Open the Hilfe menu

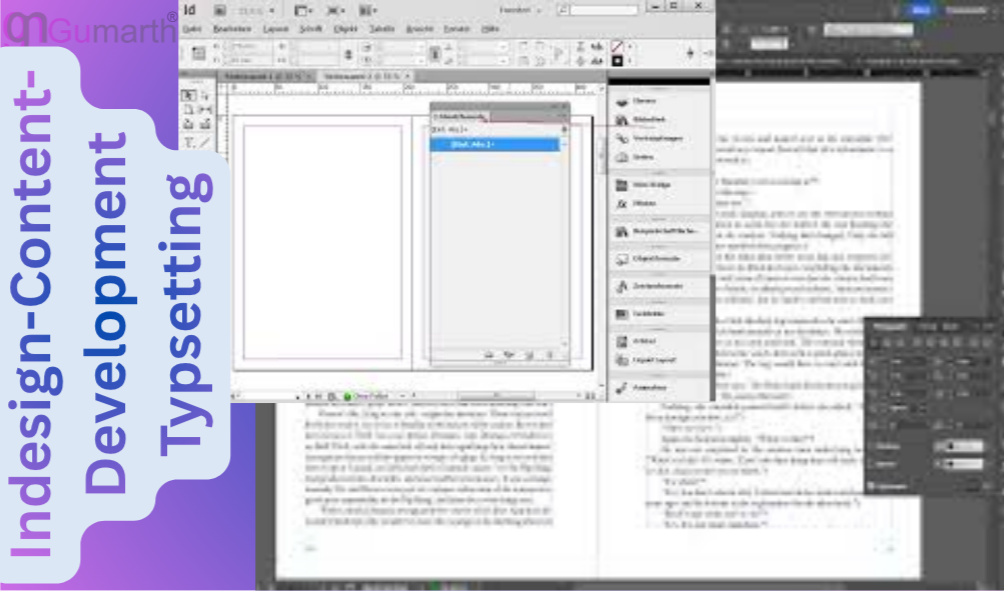(490, 29)
